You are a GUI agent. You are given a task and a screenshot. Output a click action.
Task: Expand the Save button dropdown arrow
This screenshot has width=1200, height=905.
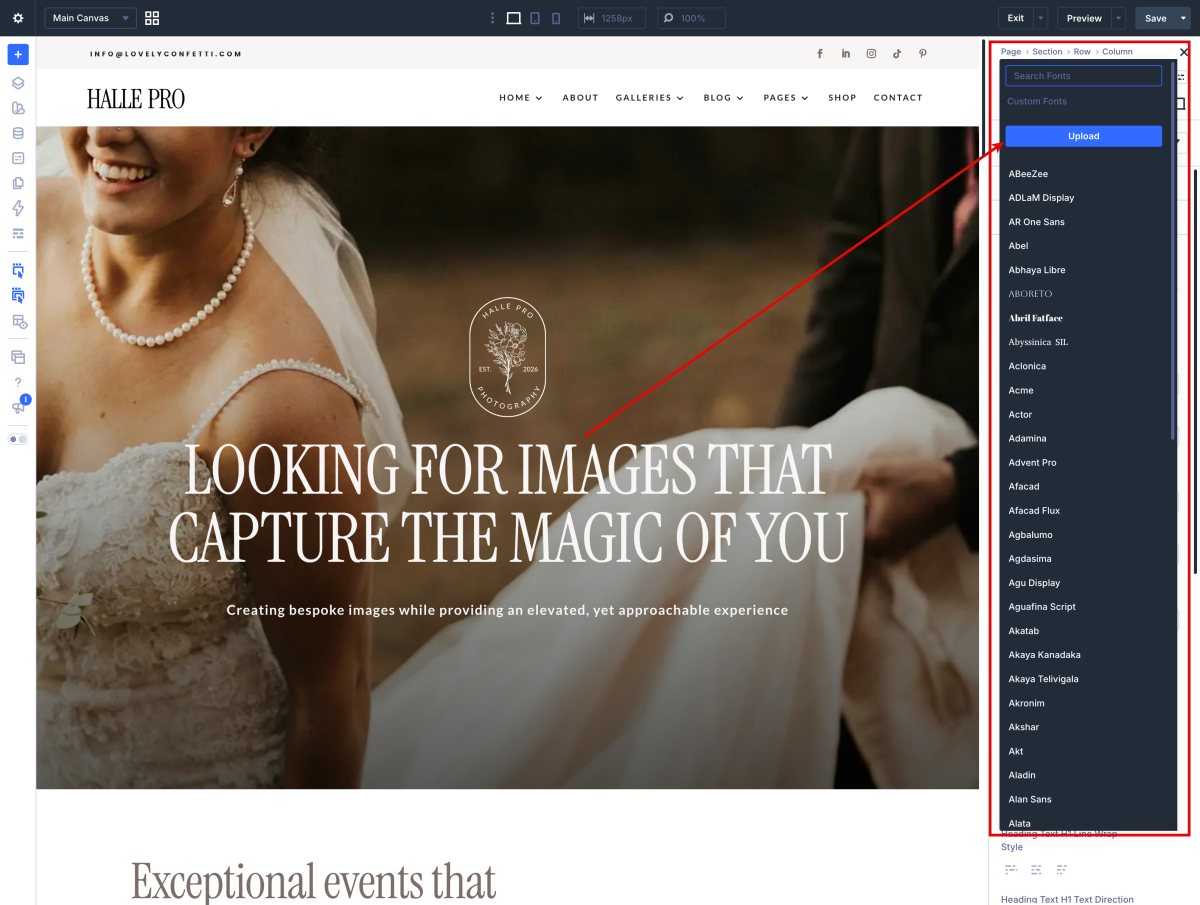(1184, 18)
